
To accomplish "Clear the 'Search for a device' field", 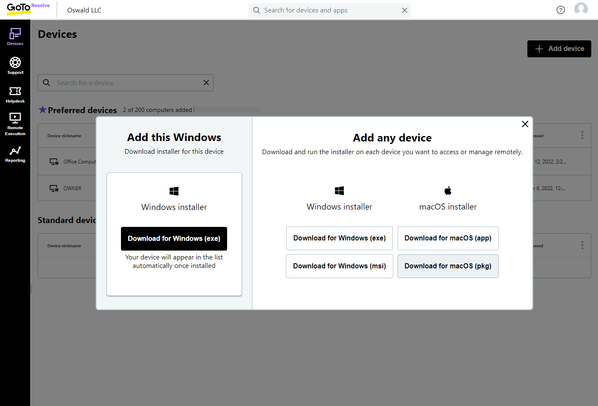I will [206, 83].
